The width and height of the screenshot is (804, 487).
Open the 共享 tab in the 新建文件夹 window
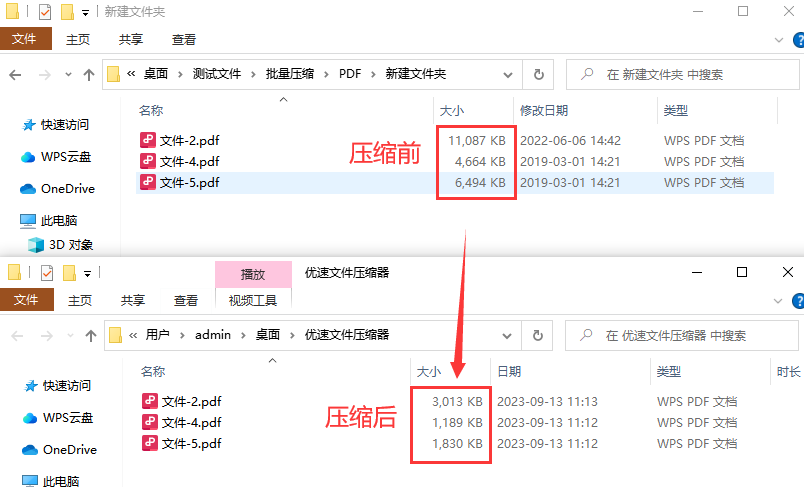(x=130, y=39)
